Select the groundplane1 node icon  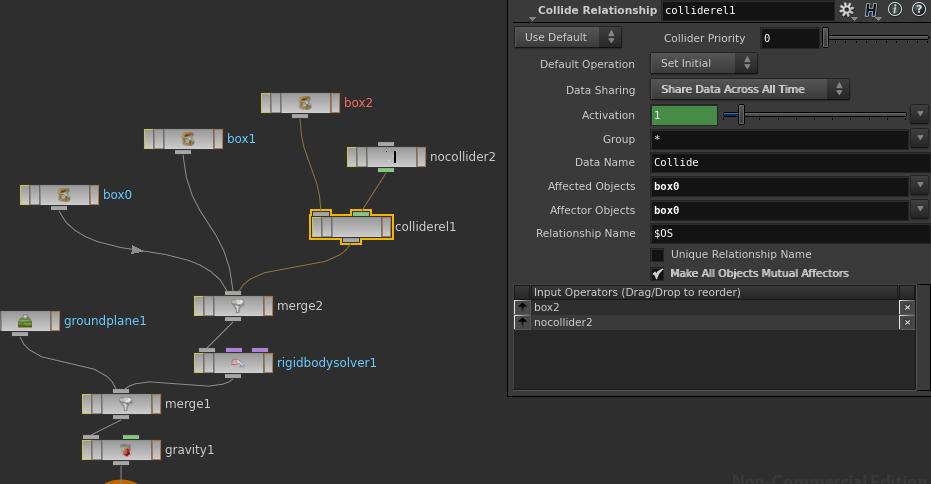point(25,321)
